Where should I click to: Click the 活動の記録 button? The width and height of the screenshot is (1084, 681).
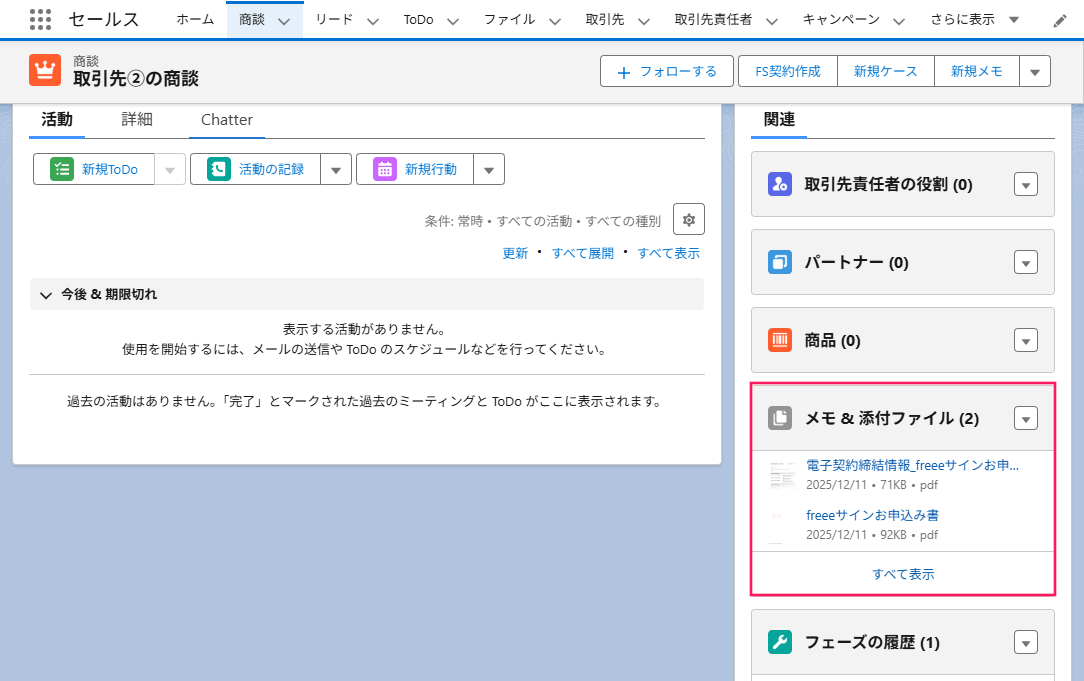coord(255,169)
